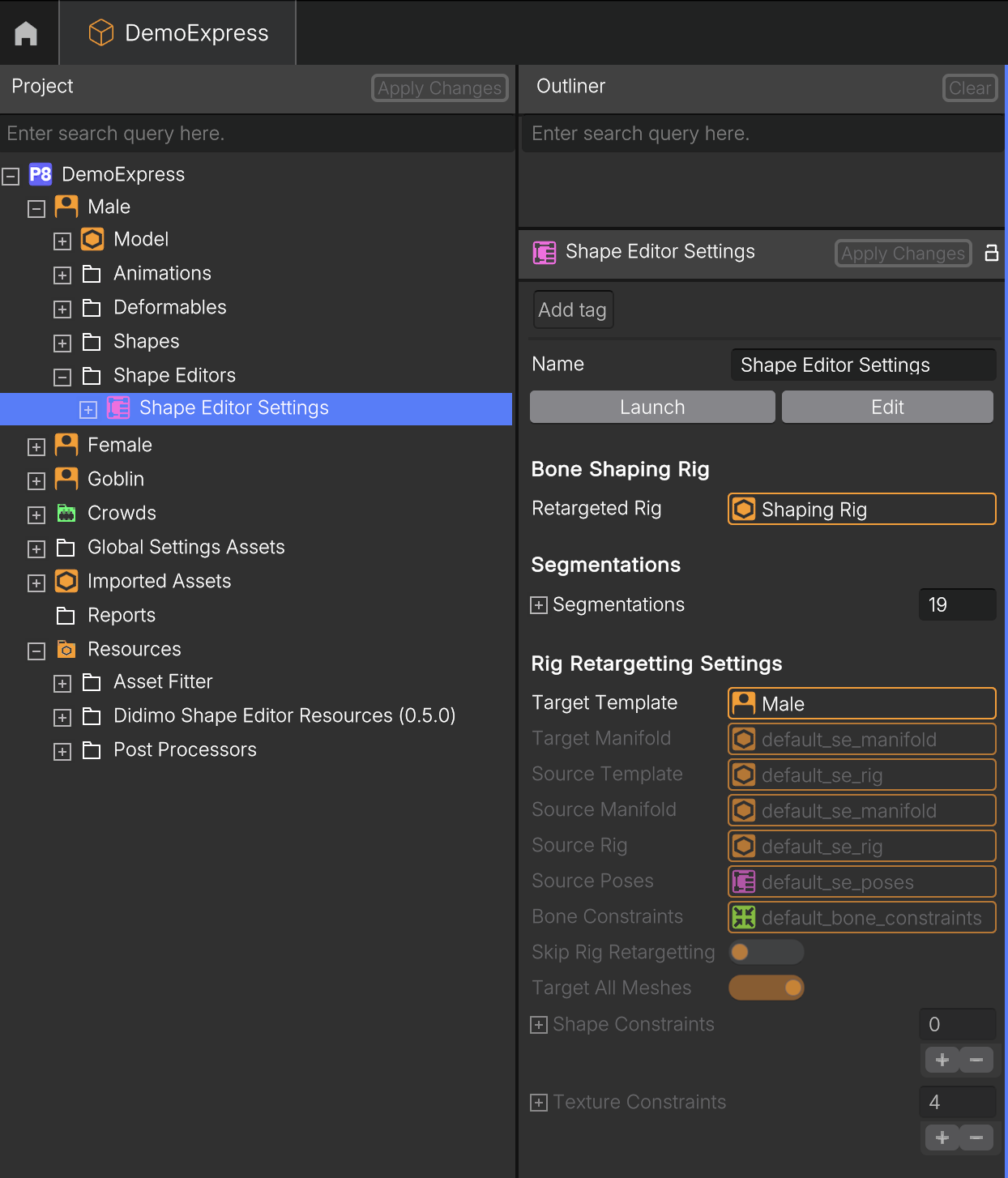Switch to the DemoExpress tab

(178, 33)
